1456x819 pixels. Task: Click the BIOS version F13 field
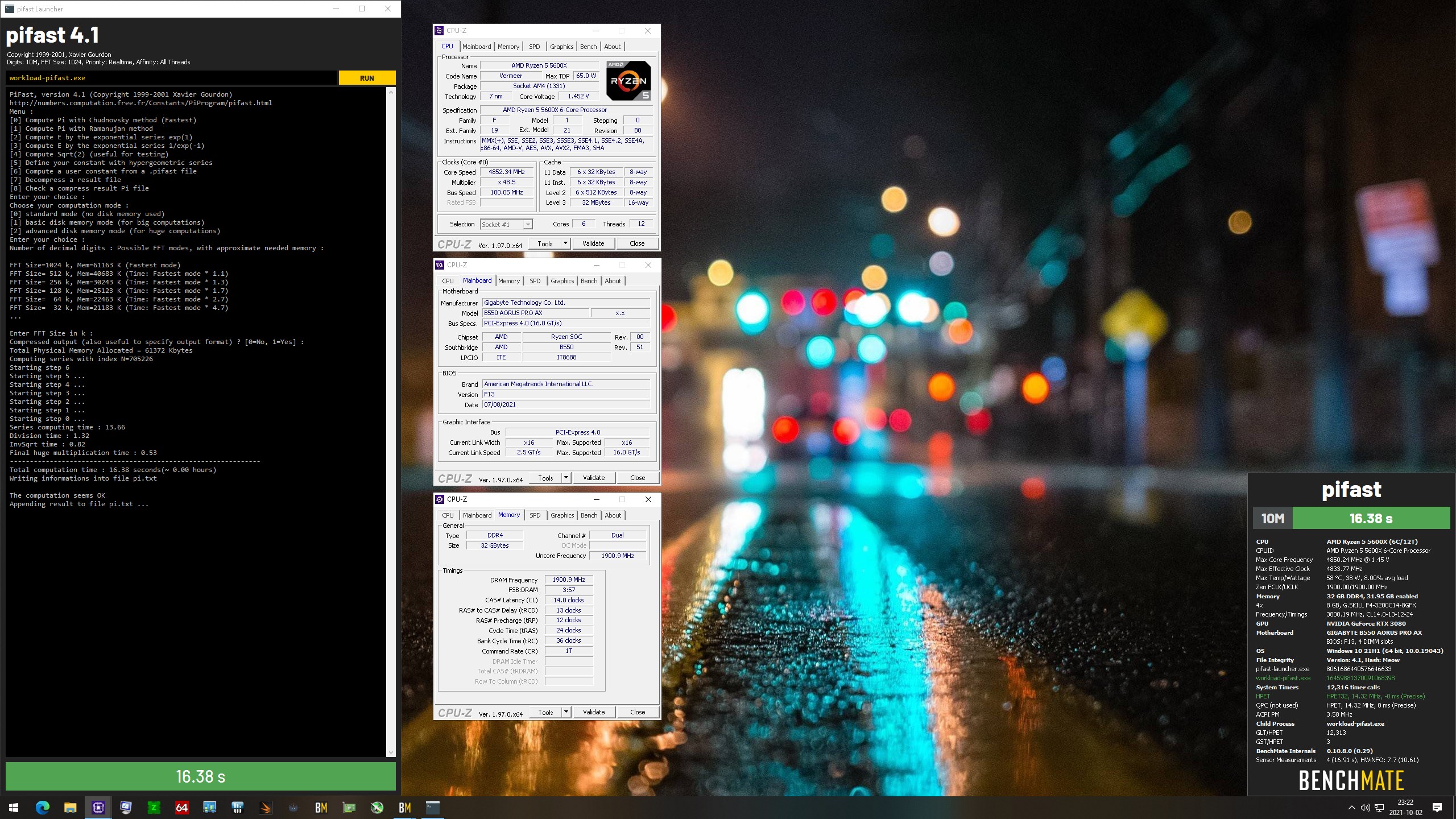566,394
